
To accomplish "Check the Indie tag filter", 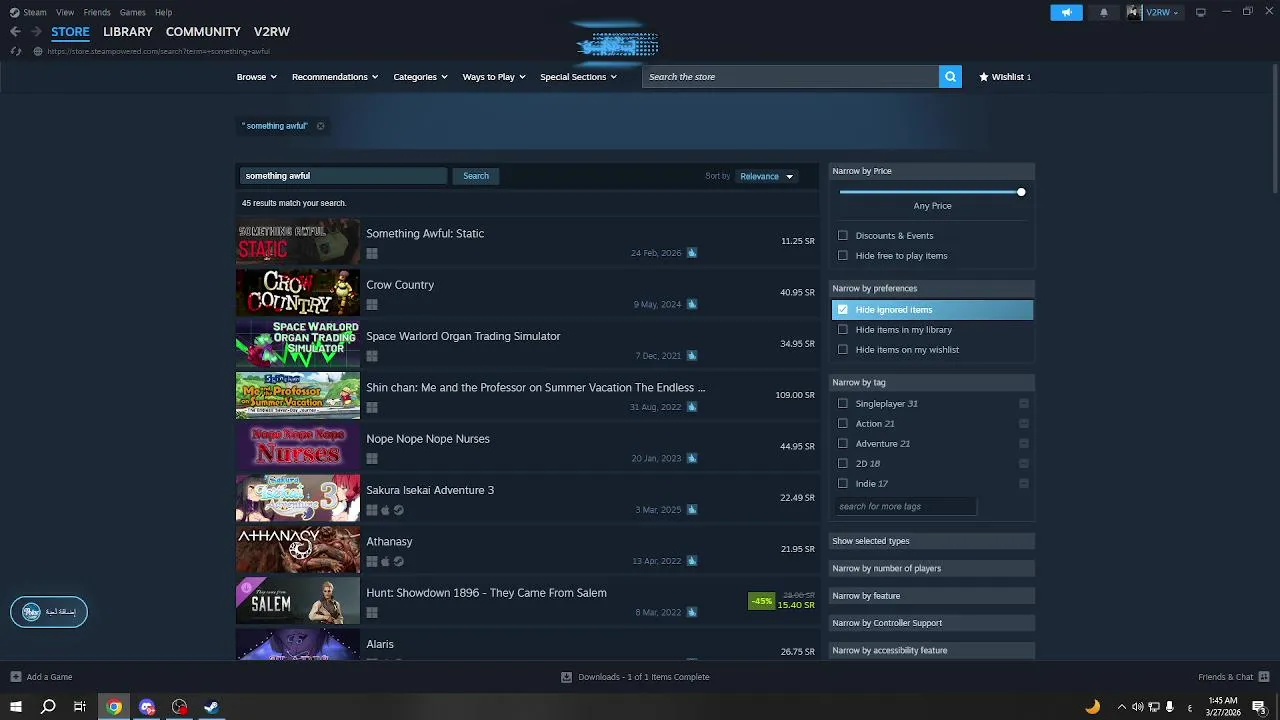I will coord(843,484).
